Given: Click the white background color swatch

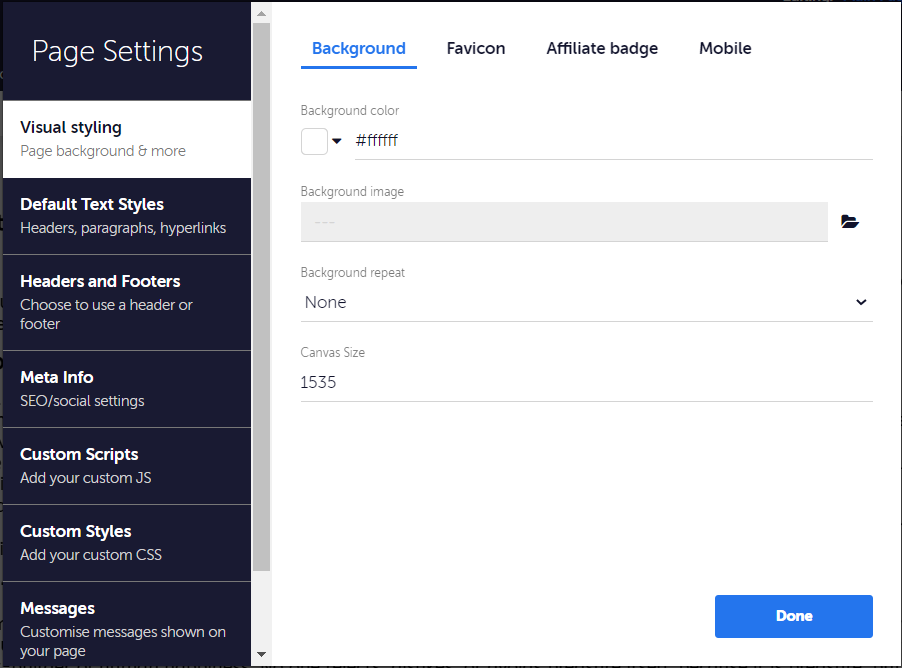Looking at the screenshot, I should tap(314, 141).
